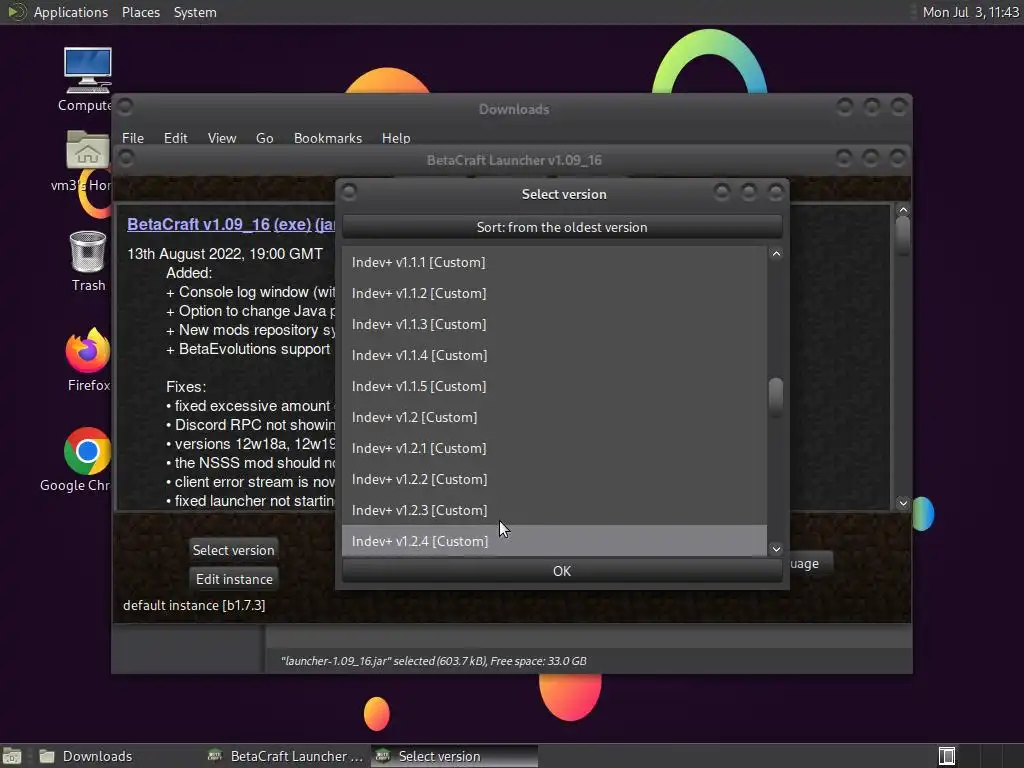Open the System panel menu

click(195, 12)
